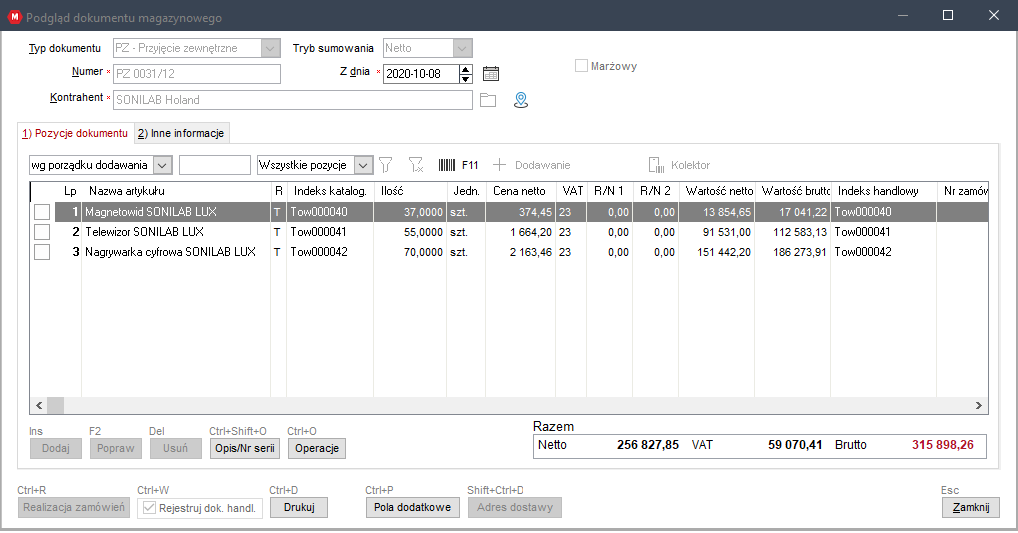Click the horizontal scrollbar thumb

[x=56, y=405]
